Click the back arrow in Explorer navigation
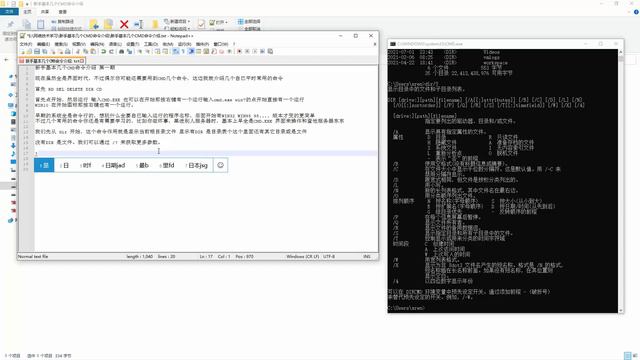Viewport: 640px width, 360px height. (x=6, y=60)
